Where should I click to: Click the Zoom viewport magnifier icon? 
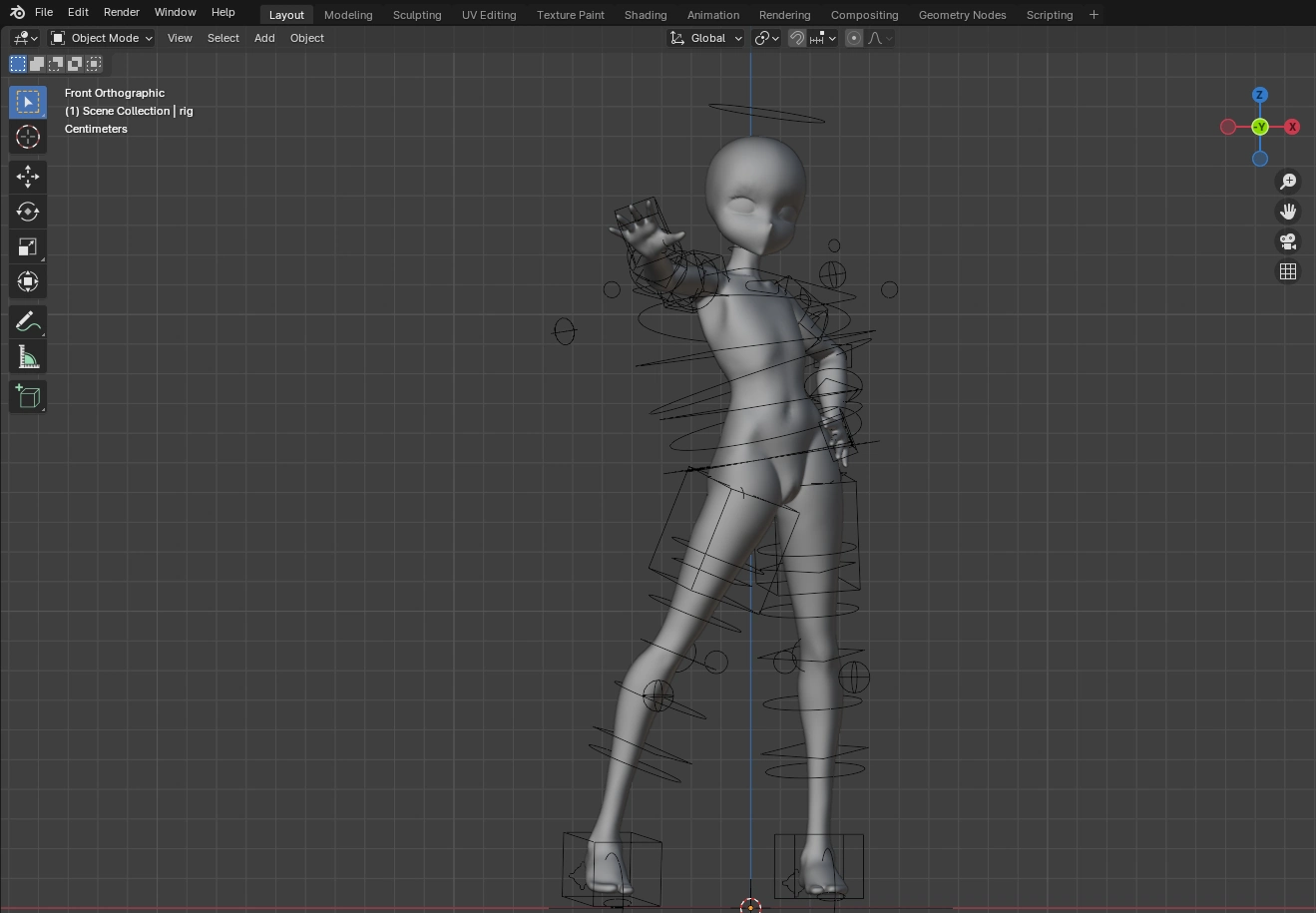1288,182
